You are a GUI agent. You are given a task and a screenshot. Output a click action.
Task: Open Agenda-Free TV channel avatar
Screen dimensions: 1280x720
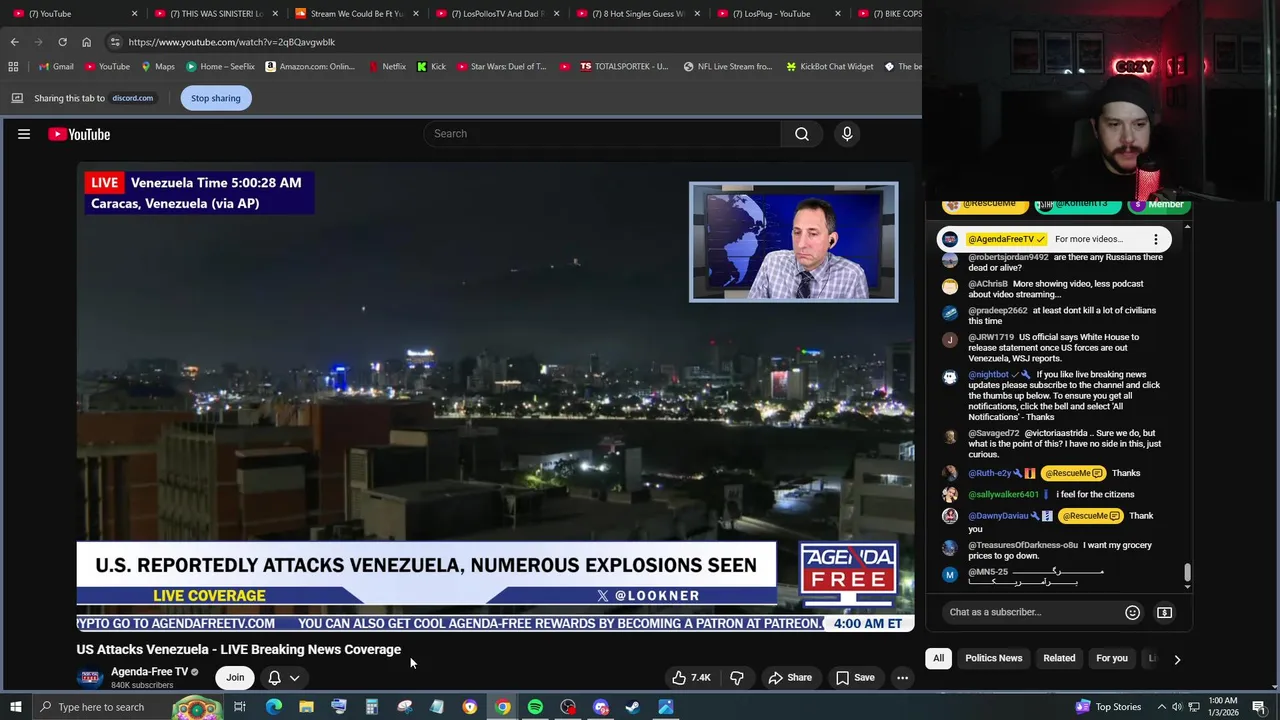click(90, 677)
